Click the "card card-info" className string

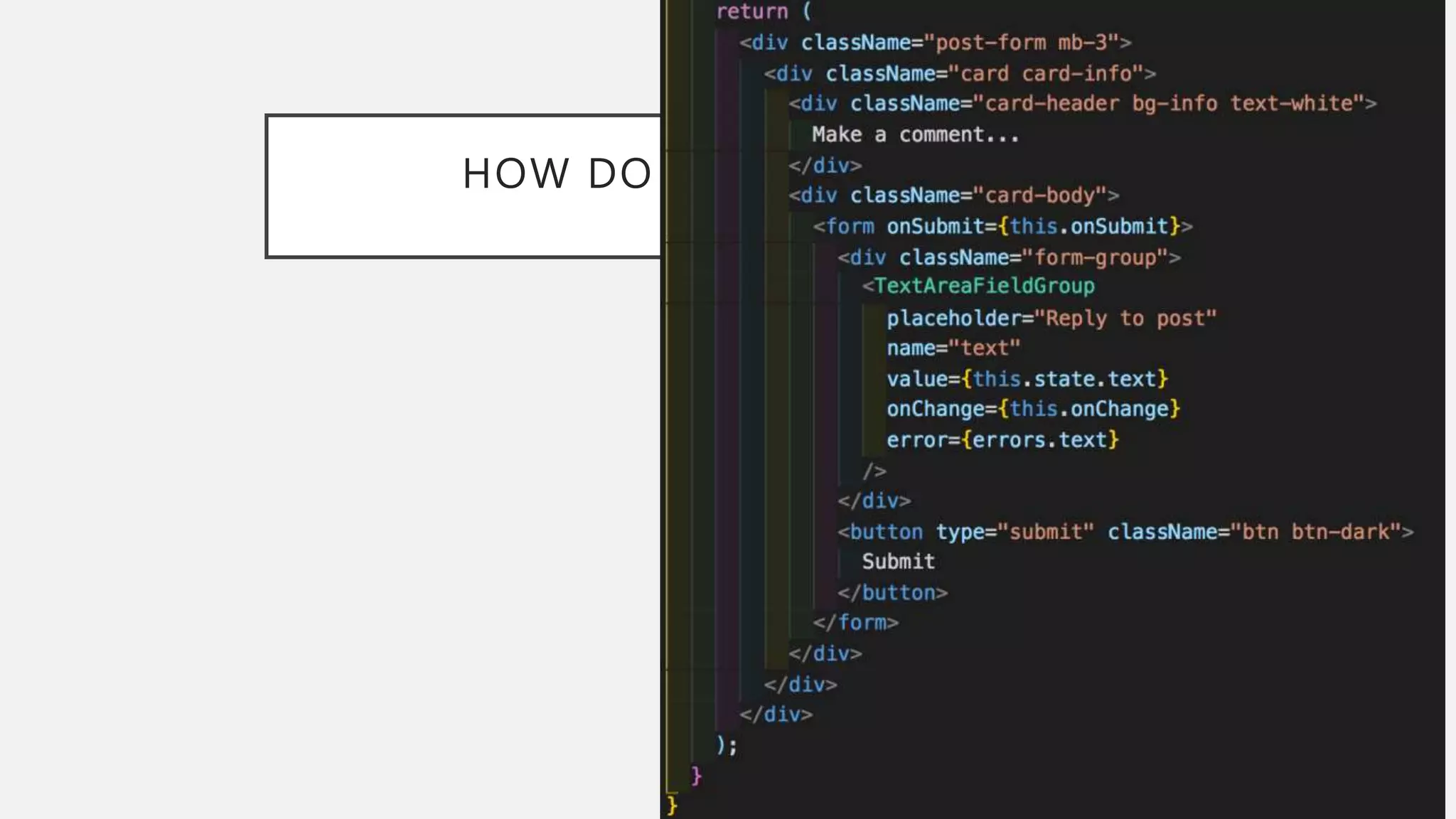point(1046,73)
